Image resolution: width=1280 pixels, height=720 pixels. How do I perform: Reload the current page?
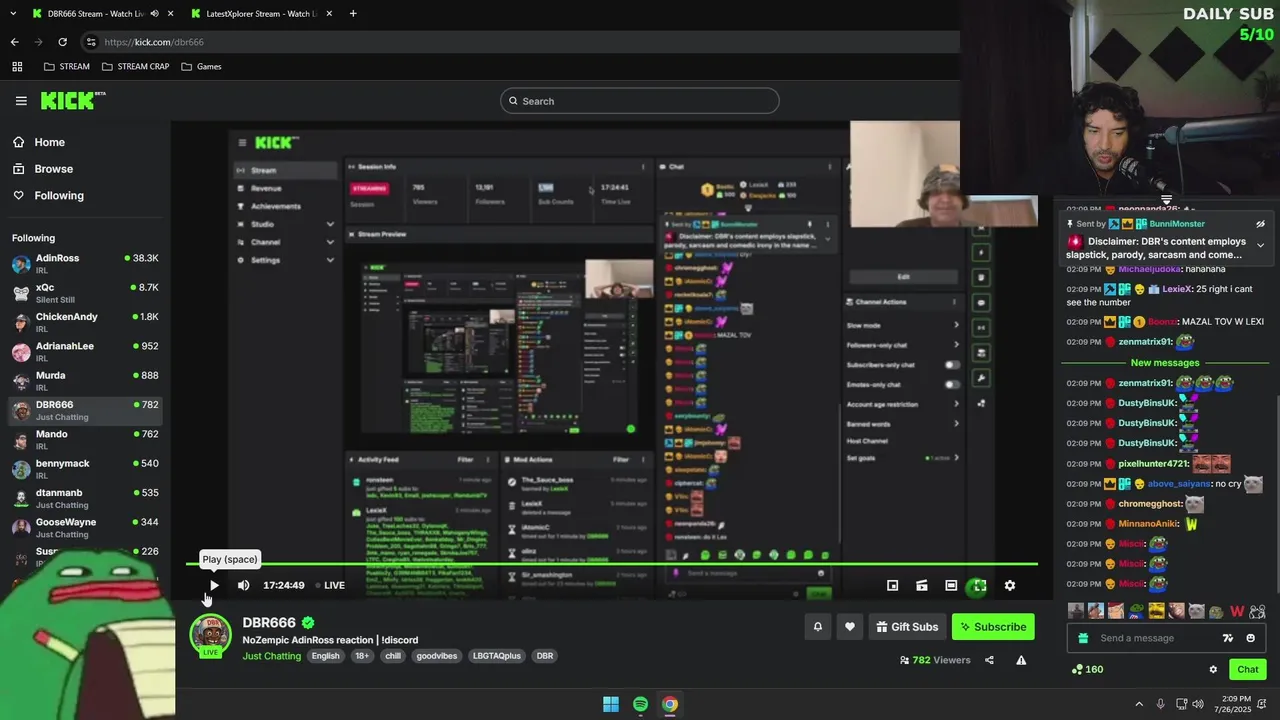tap(62, 42)
